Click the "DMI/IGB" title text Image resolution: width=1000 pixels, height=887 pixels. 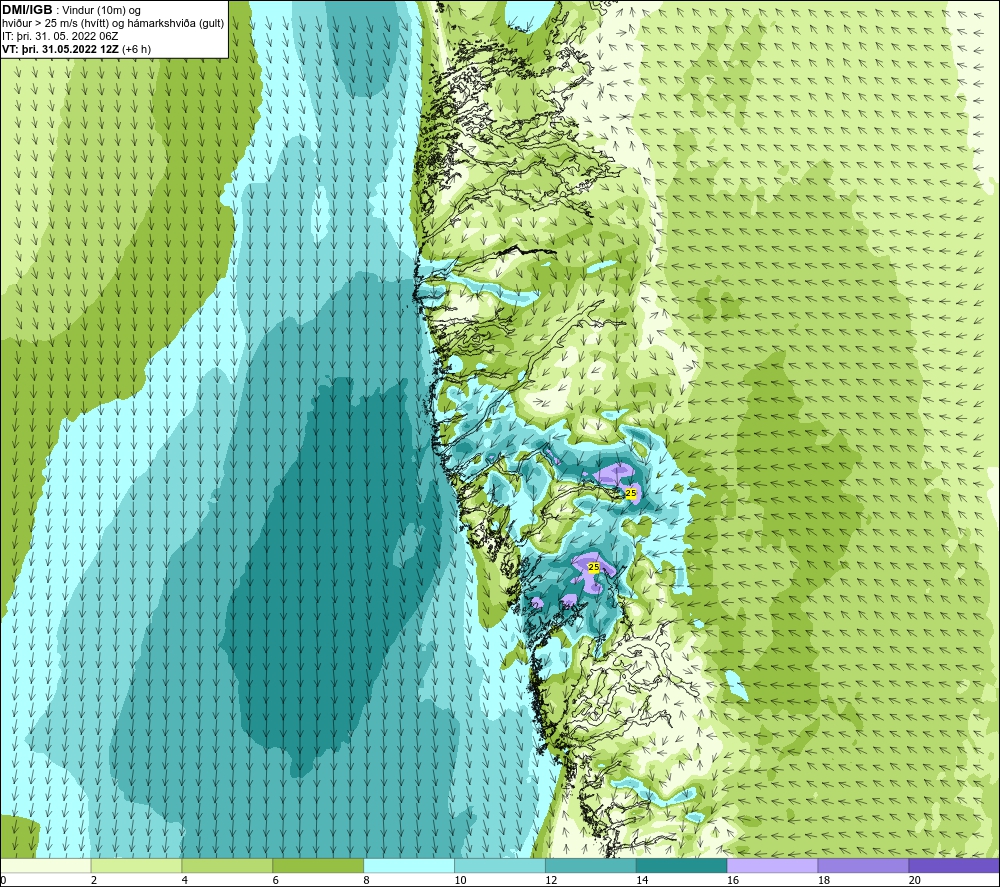[27, 10]
